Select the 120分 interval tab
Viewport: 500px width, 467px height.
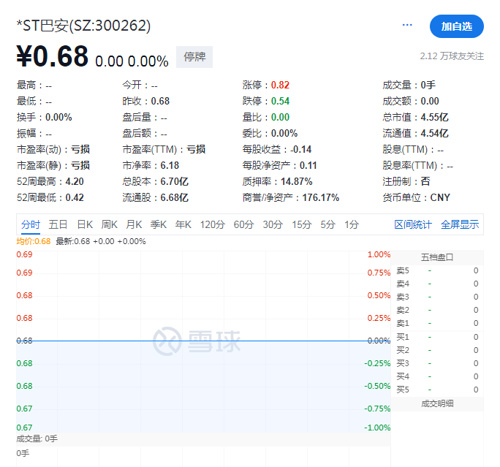coord(212,225)
